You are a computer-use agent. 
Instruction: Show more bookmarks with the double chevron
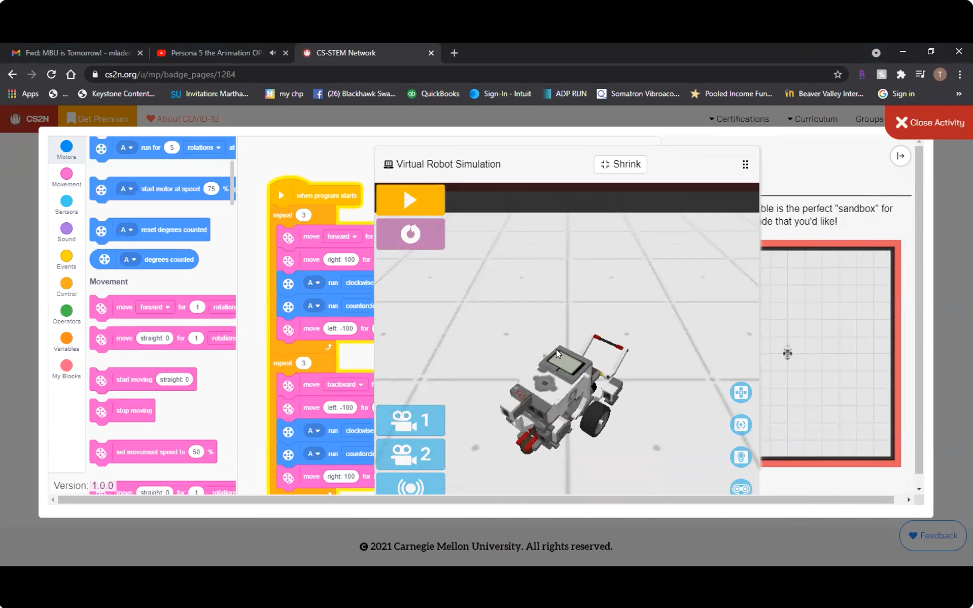[x=959, y=94]
